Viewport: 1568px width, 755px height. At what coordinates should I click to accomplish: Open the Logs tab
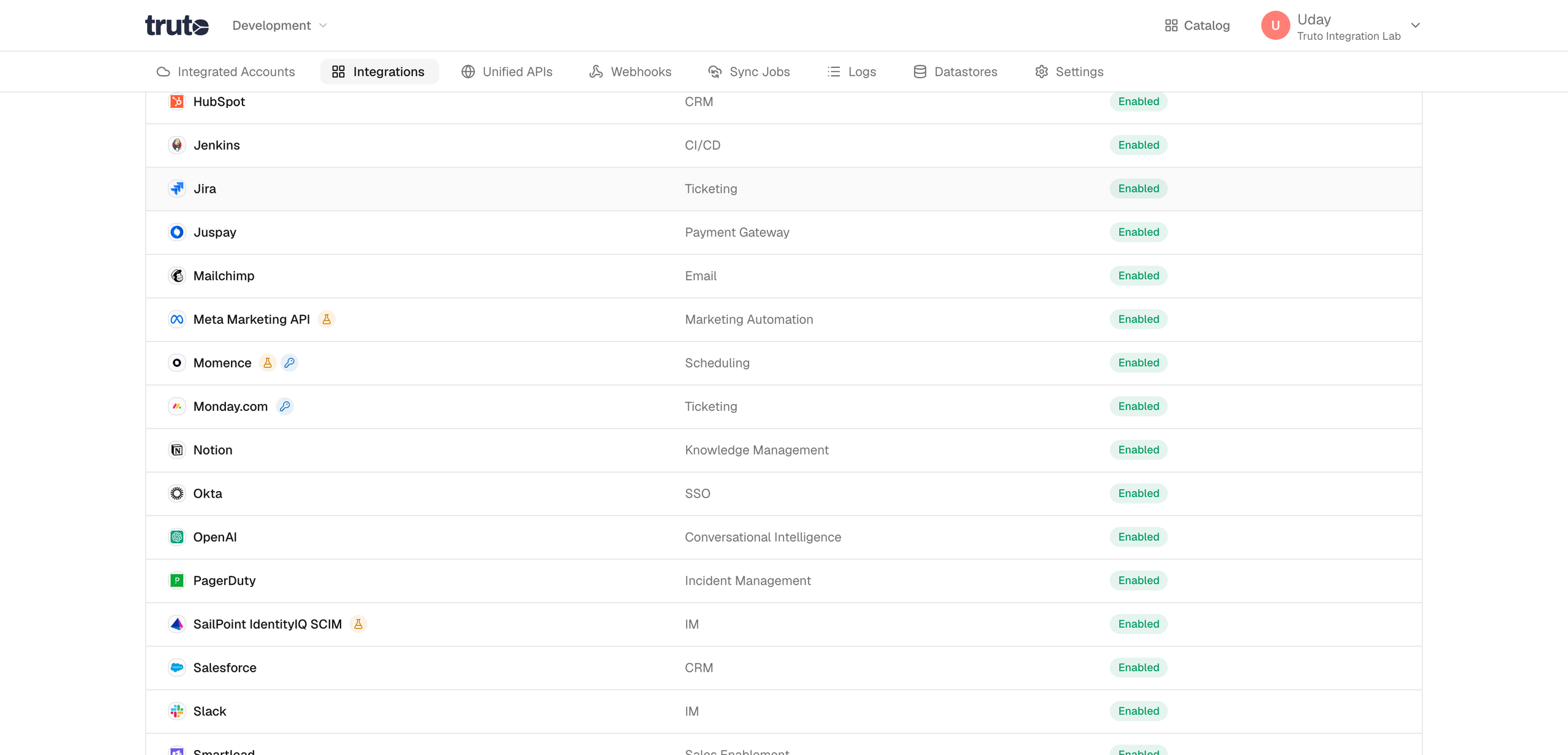click(851, 72)
